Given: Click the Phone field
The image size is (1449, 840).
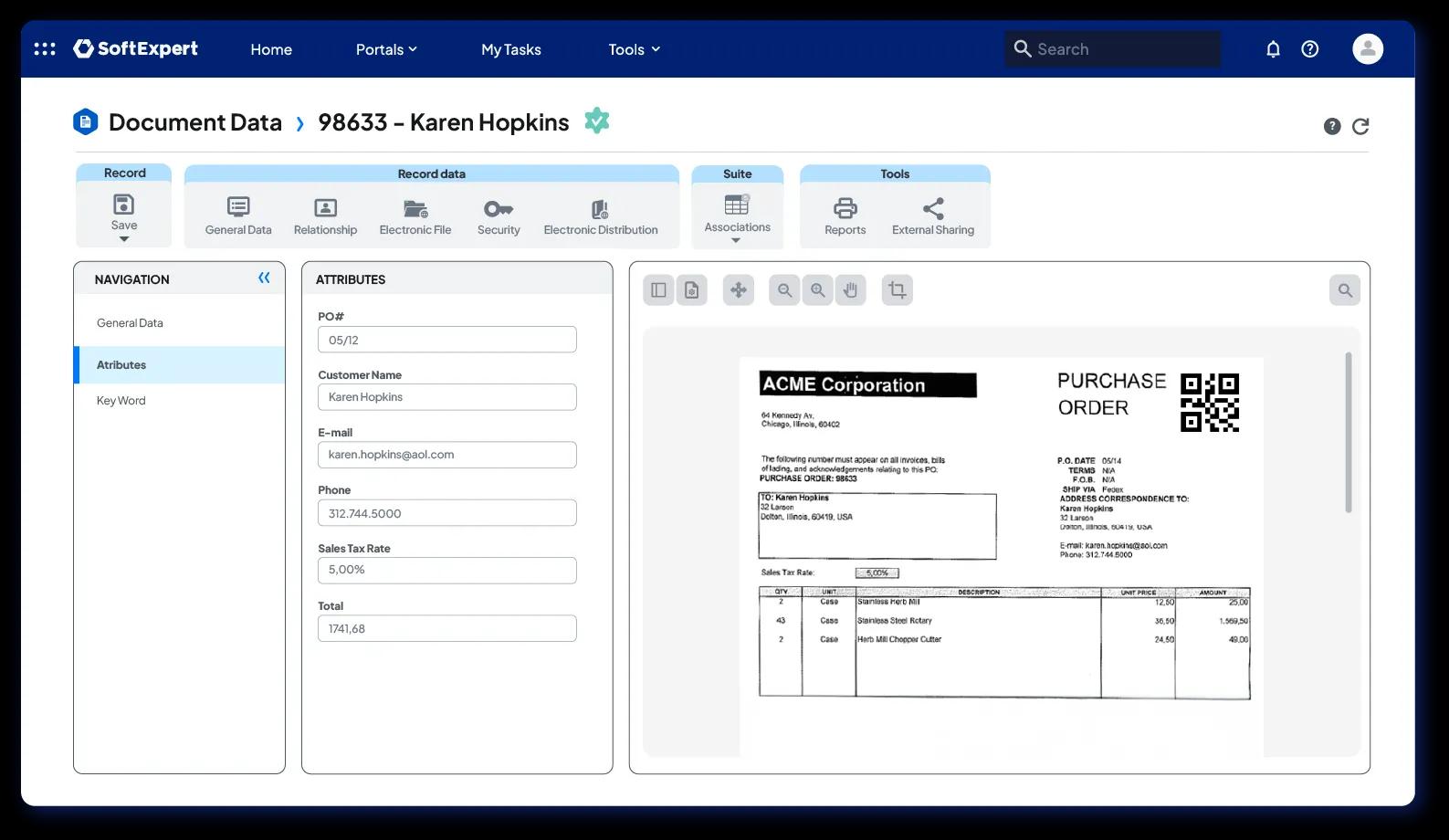Looking at the screenshot, I should (447, 513).
